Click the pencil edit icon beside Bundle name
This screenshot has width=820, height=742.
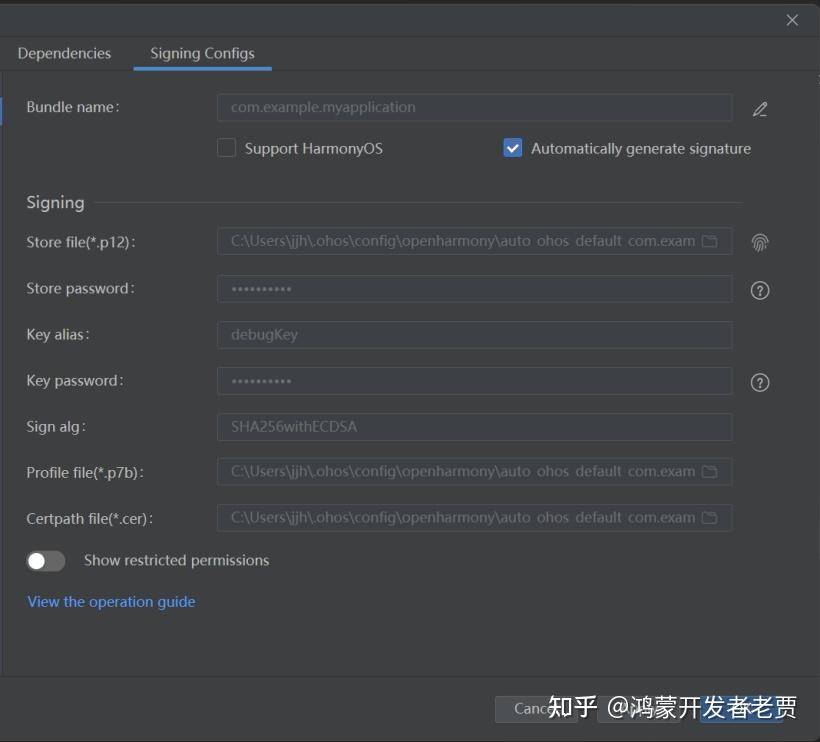tap(760, 110)
